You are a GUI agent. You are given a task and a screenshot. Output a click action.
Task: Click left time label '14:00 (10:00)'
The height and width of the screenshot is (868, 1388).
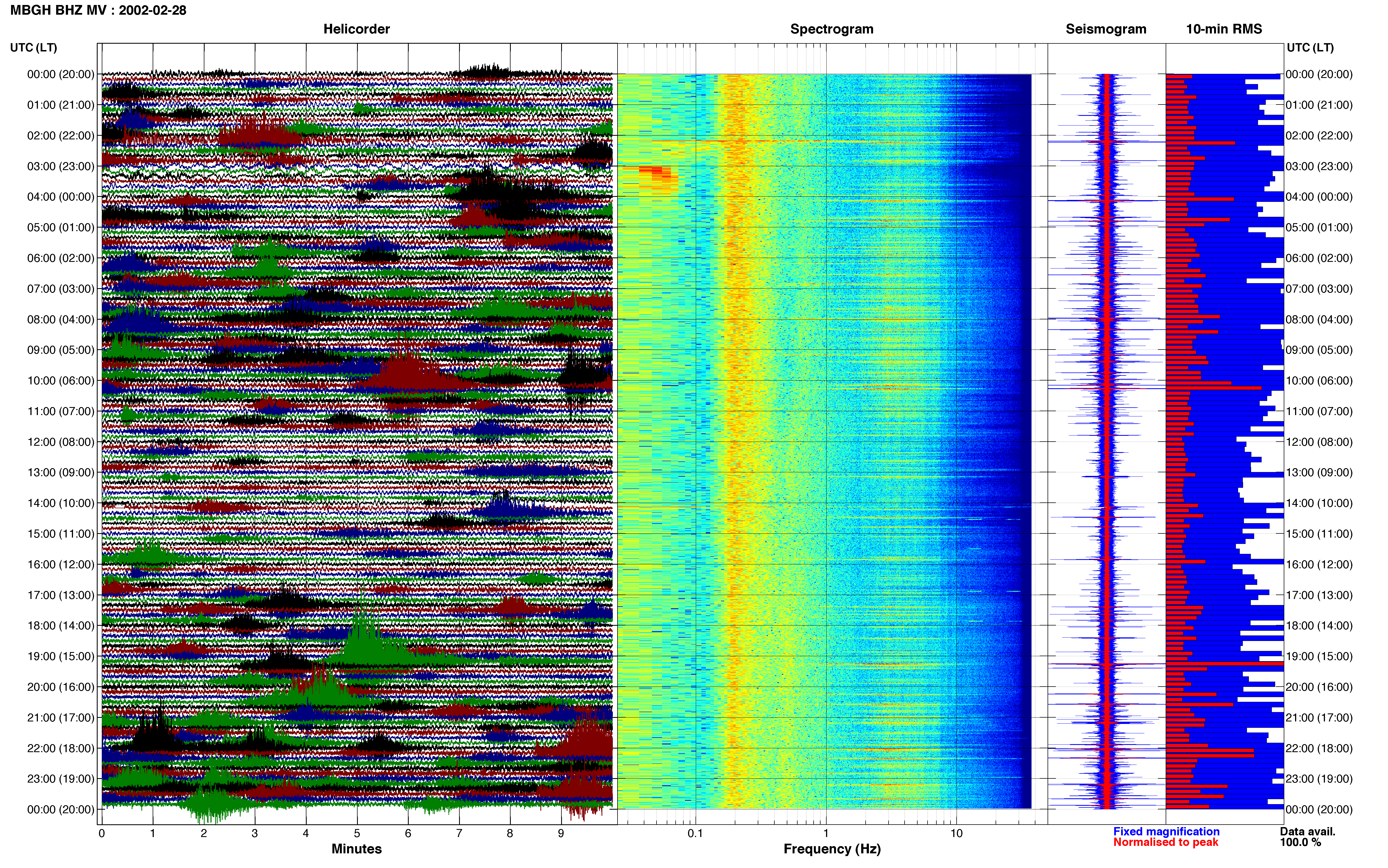(60, 503)
